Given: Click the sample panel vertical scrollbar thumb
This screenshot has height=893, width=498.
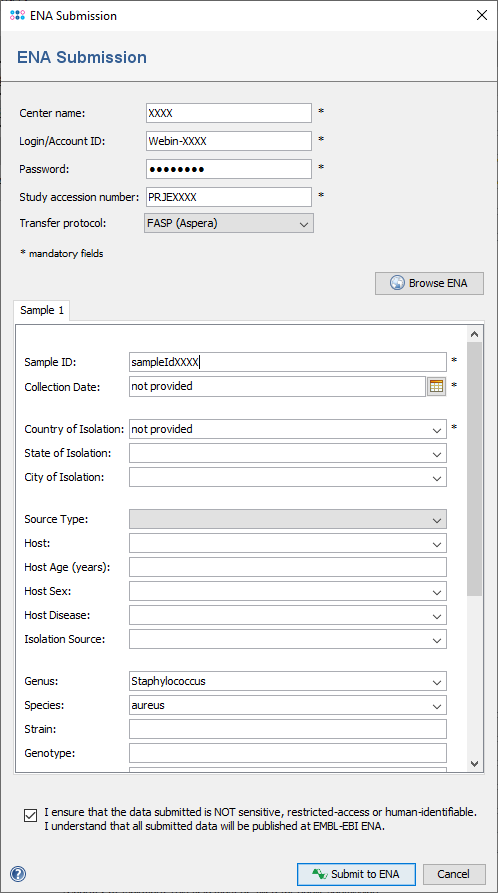Looking at the screenshot, I should (474, 469).
